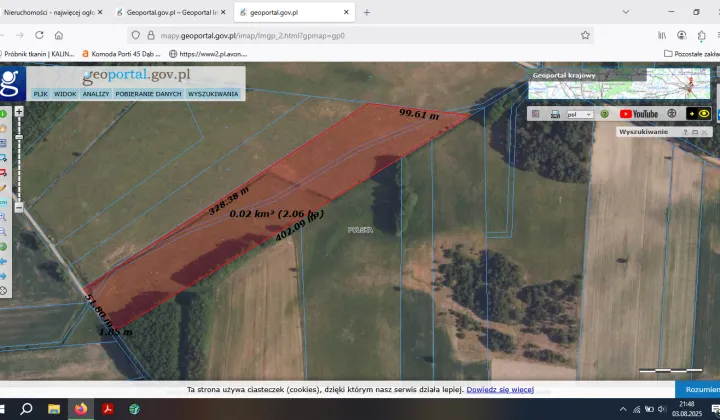Image resolution: width=720 pixels, height=420 pixels.
Task: Click the zoom in plus button on map slider
Action: tap(19, 111)
